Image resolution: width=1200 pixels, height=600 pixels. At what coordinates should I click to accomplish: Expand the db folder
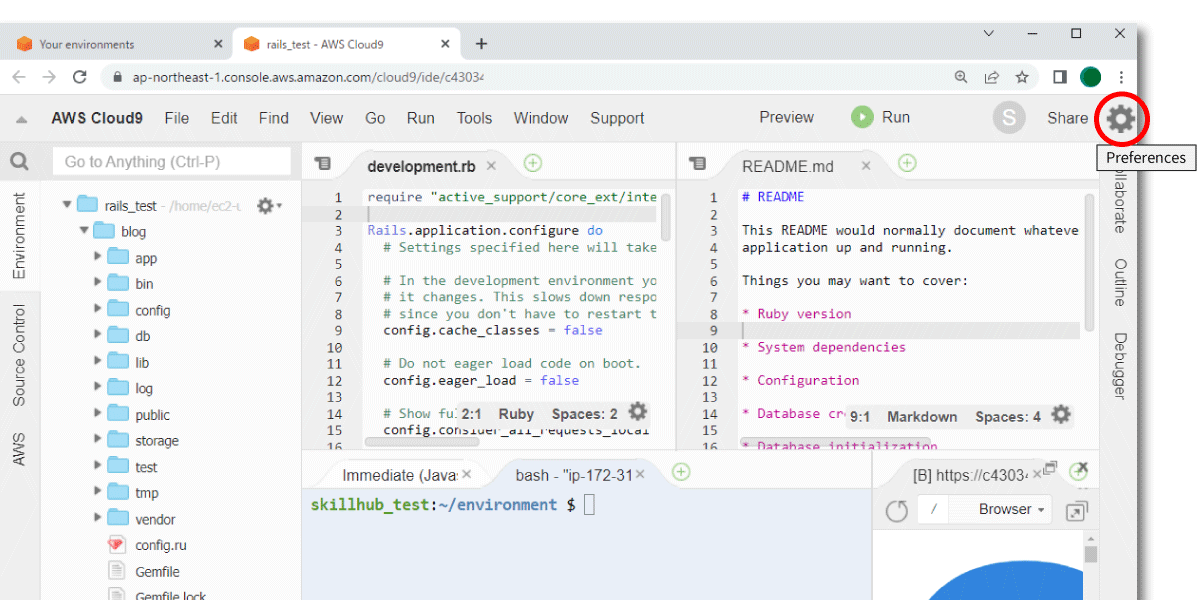coord(98,335)
